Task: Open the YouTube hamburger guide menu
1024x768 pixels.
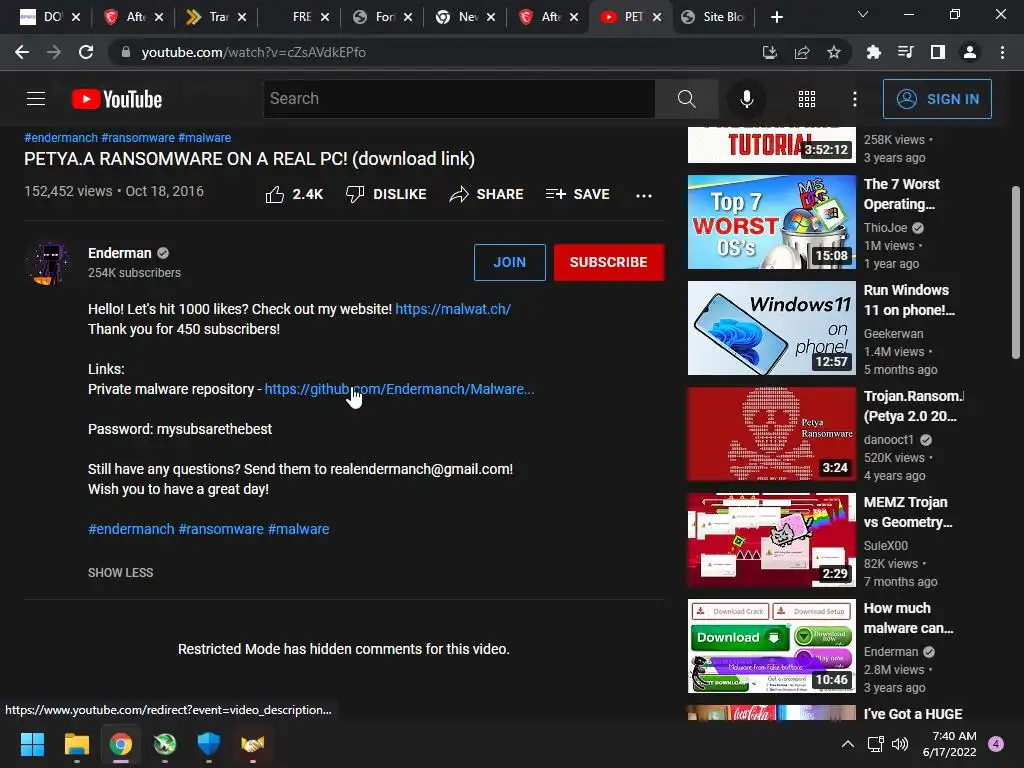Action: coord(36,99)
